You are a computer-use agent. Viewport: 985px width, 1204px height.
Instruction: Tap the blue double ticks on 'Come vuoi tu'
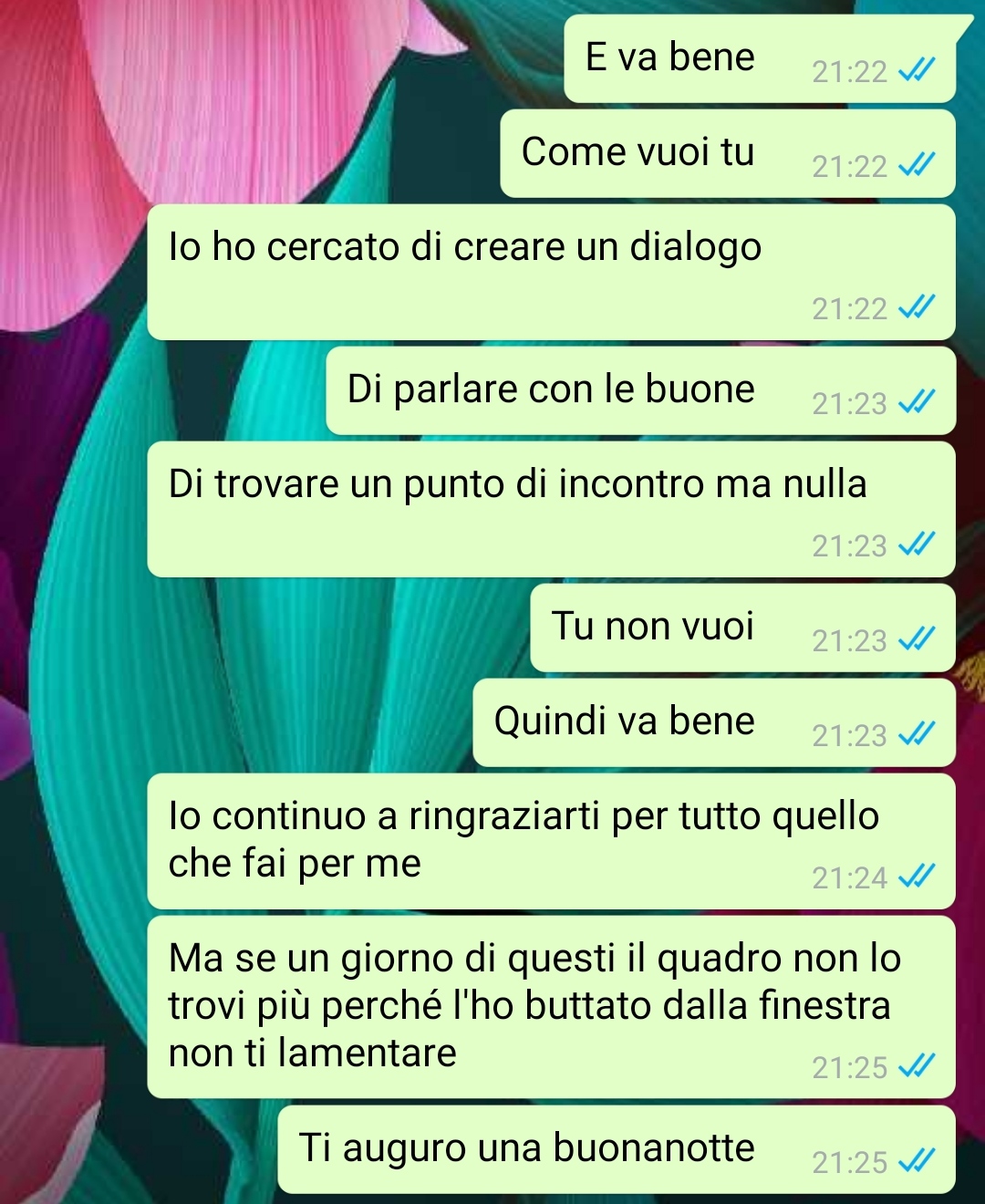click(x=917, y=165)
